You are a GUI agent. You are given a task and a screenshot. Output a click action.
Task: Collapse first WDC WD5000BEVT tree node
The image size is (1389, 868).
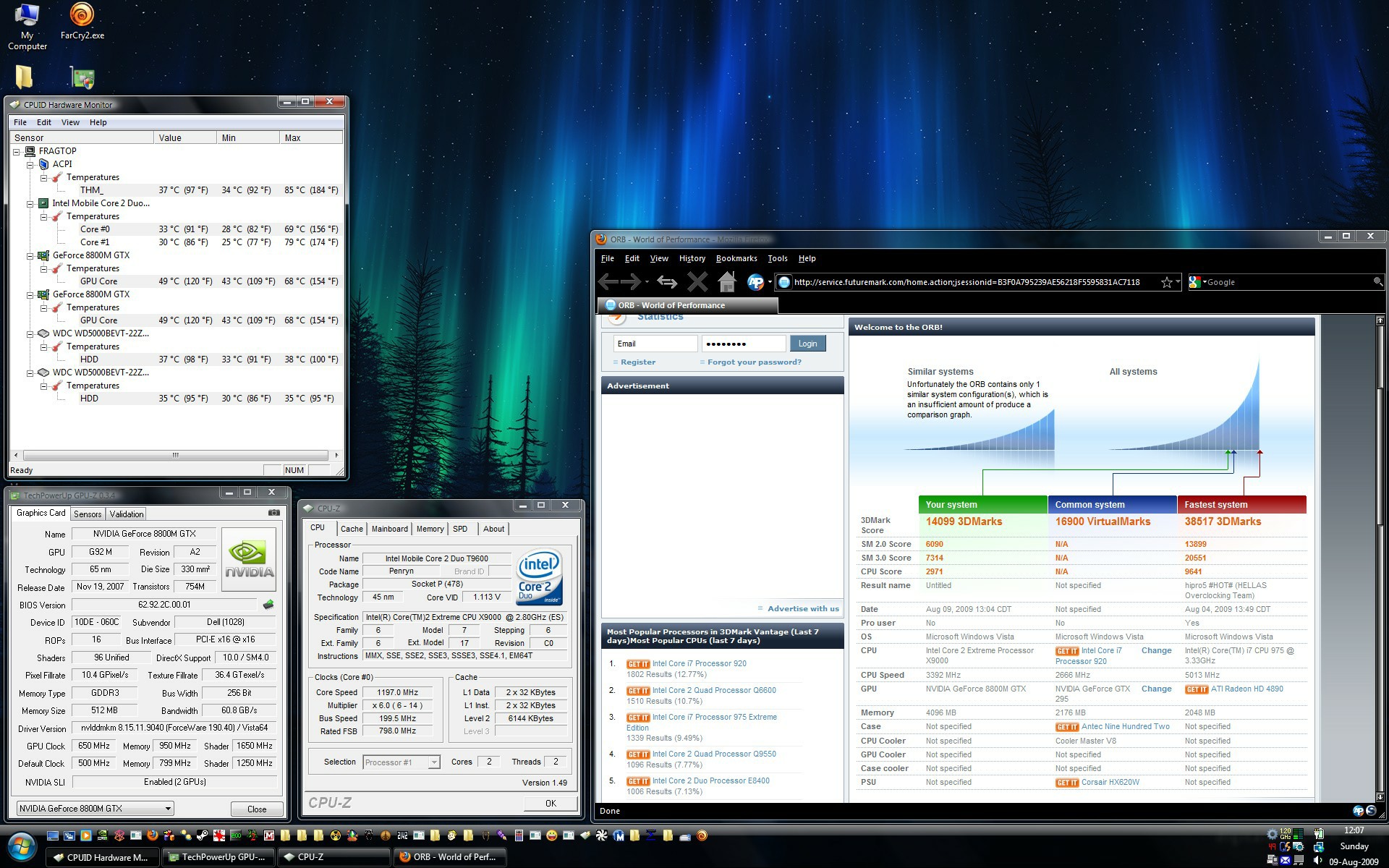(x=30, y=333)
